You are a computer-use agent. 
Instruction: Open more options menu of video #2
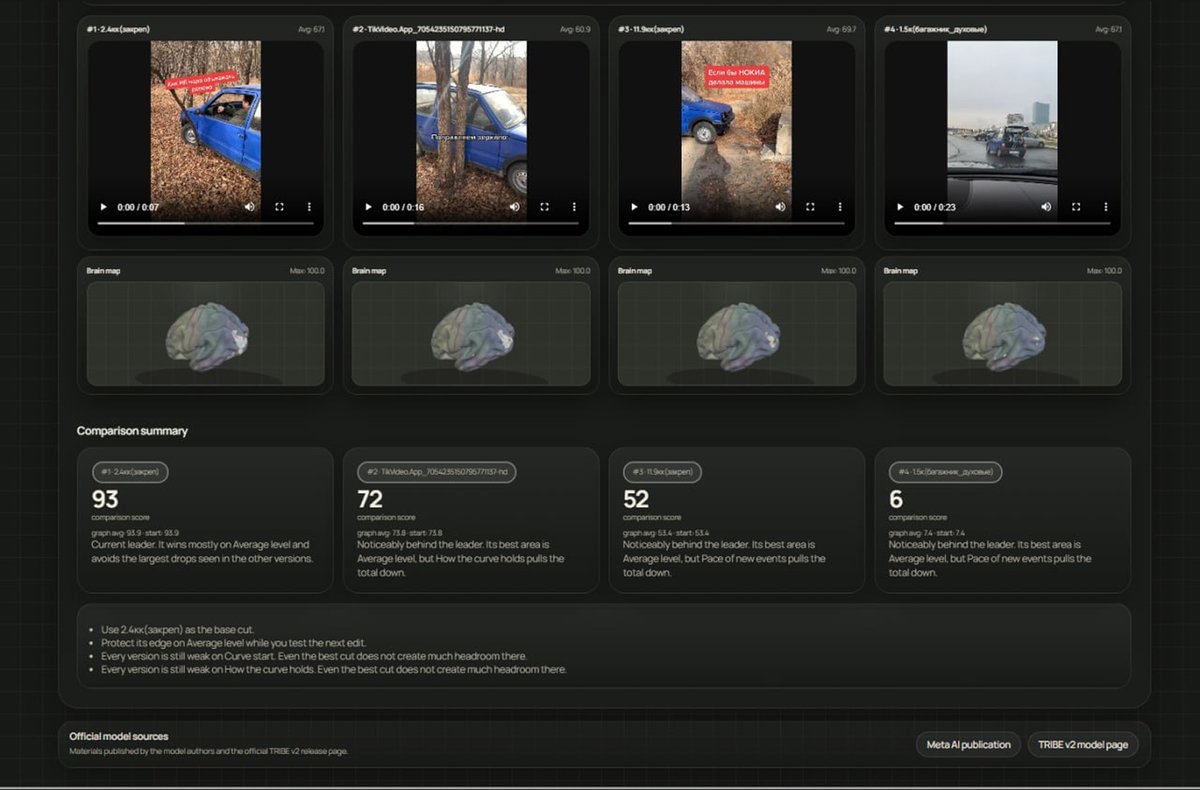tap(574, 207)
